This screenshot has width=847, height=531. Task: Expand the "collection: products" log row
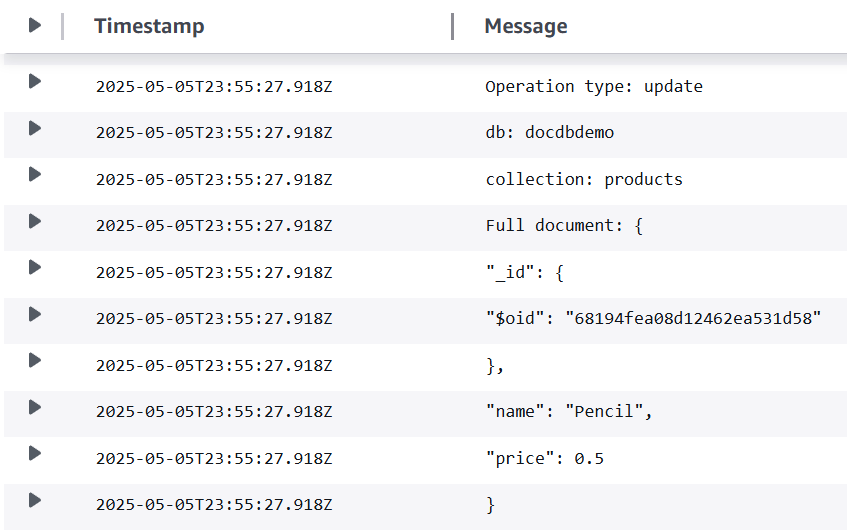coord(35,174)
